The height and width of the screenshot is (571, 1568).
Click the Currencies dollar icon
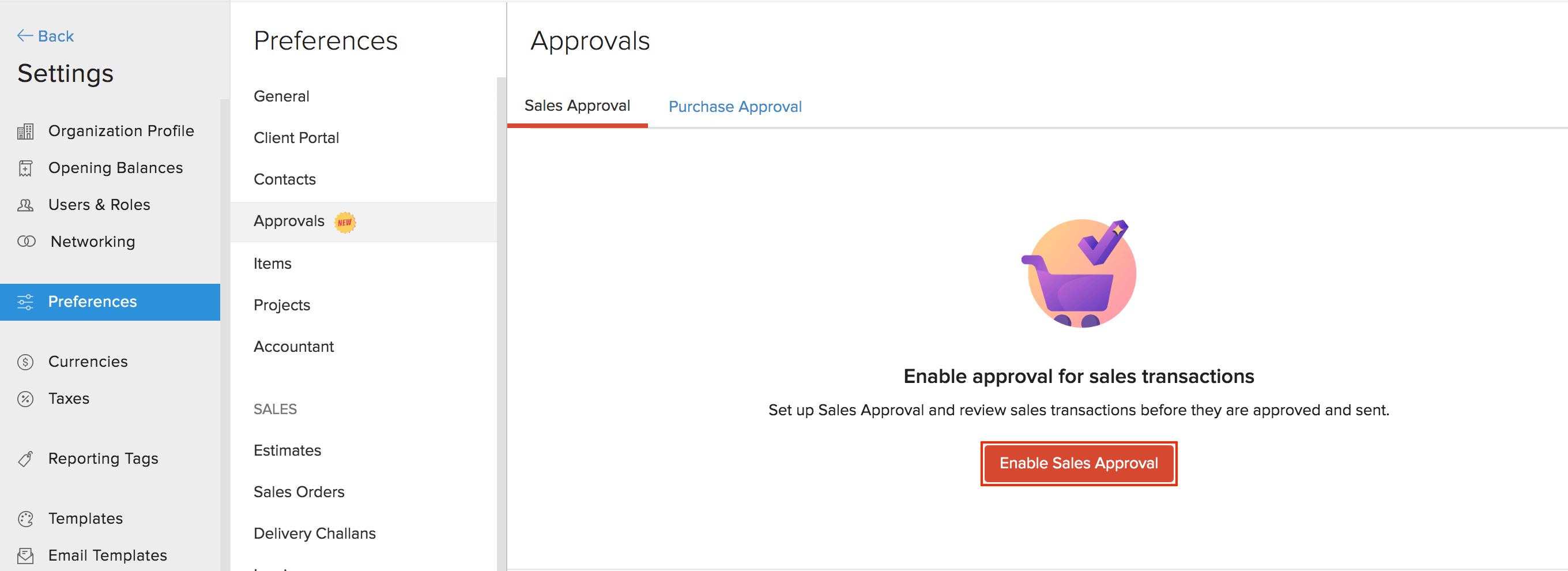(x=25, y=362)
